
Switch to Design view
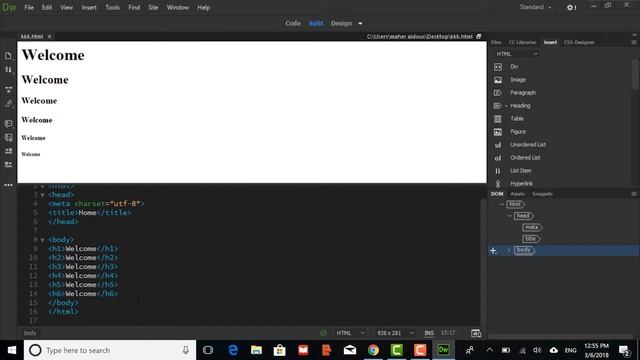(x=341, y=23)
